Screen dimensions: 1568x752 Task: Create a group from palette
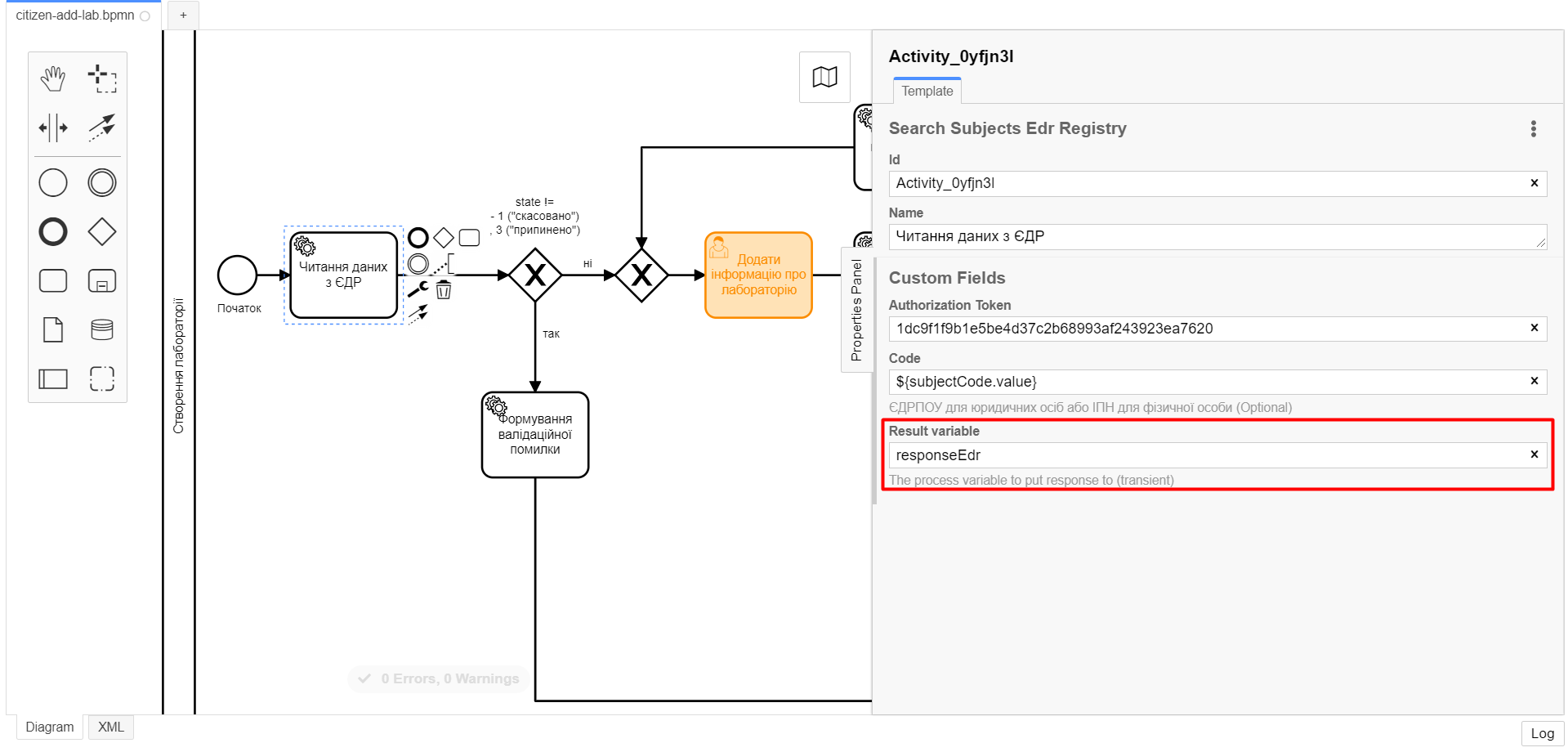click(x=102, y=378)
